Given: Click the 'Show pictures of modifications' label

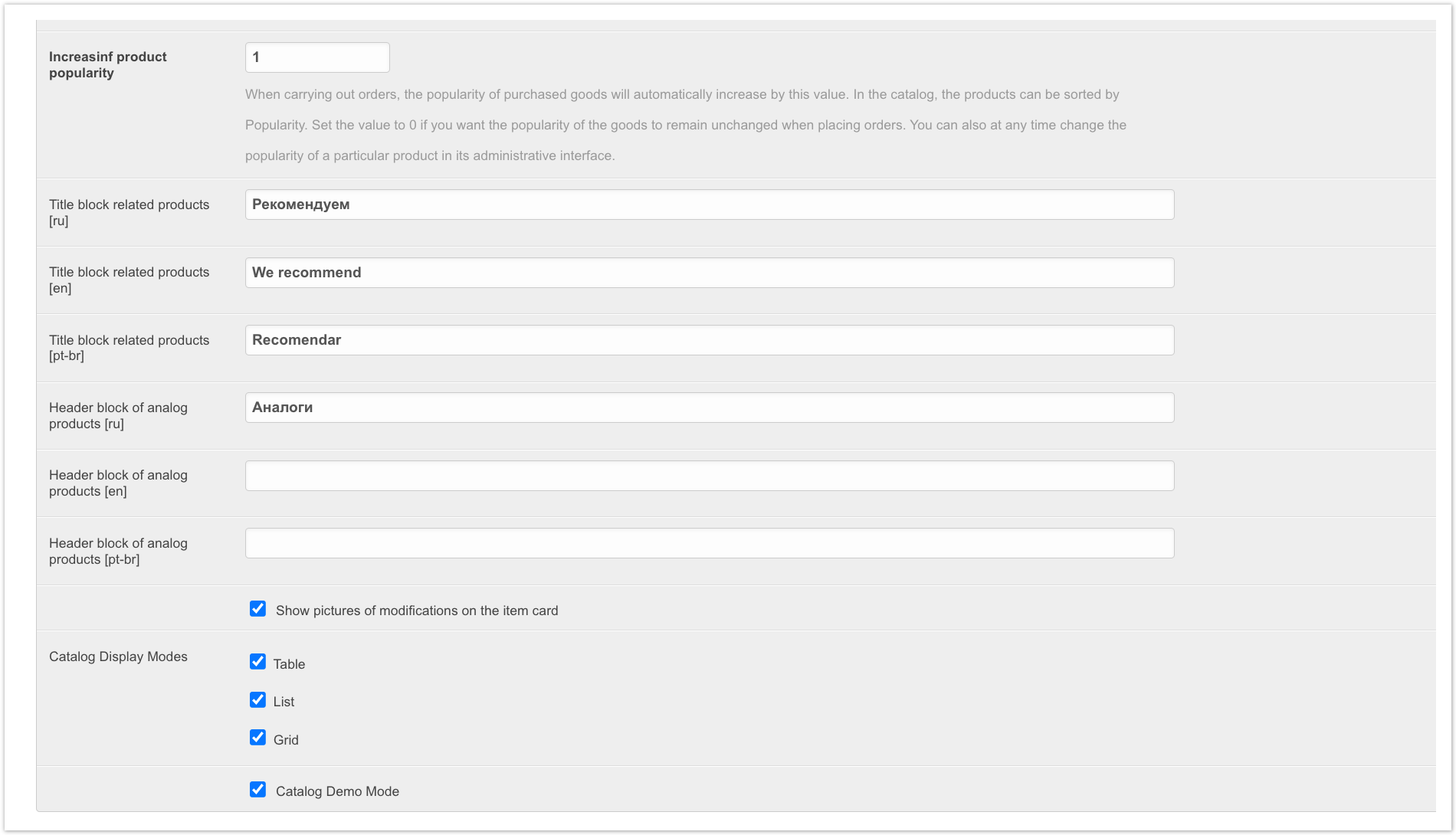Looking at the screenshot, I should [x=417, y=611].
